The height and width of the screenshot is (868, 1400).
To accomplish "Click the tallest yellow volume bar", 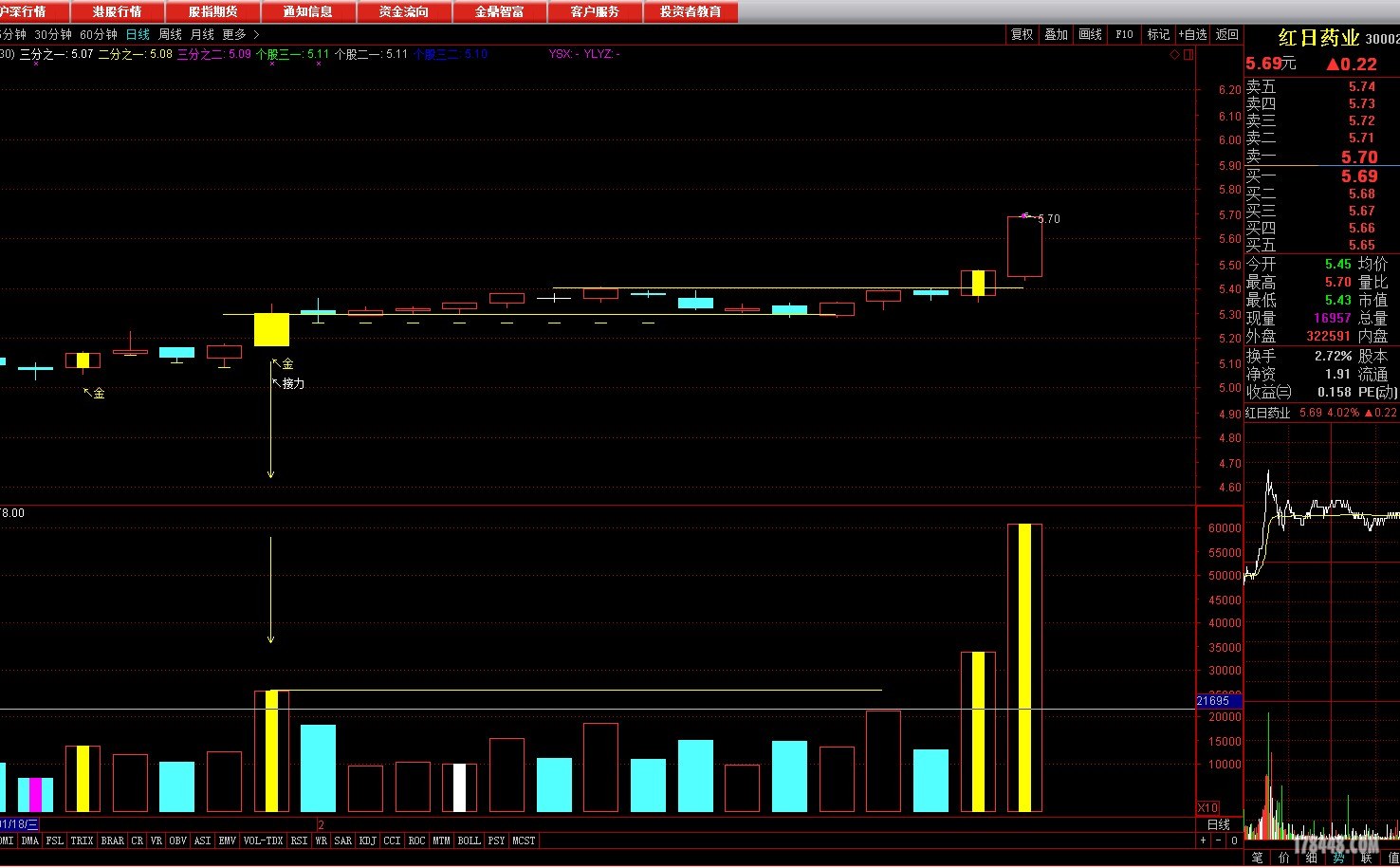I will (1024, 668).
